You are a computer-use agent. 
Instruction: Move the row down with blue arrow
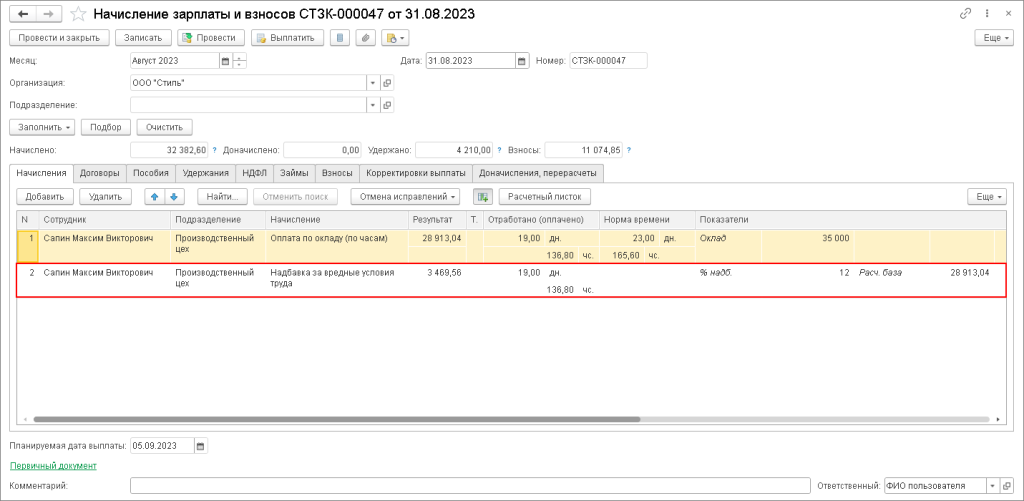(x=175, y=197)
